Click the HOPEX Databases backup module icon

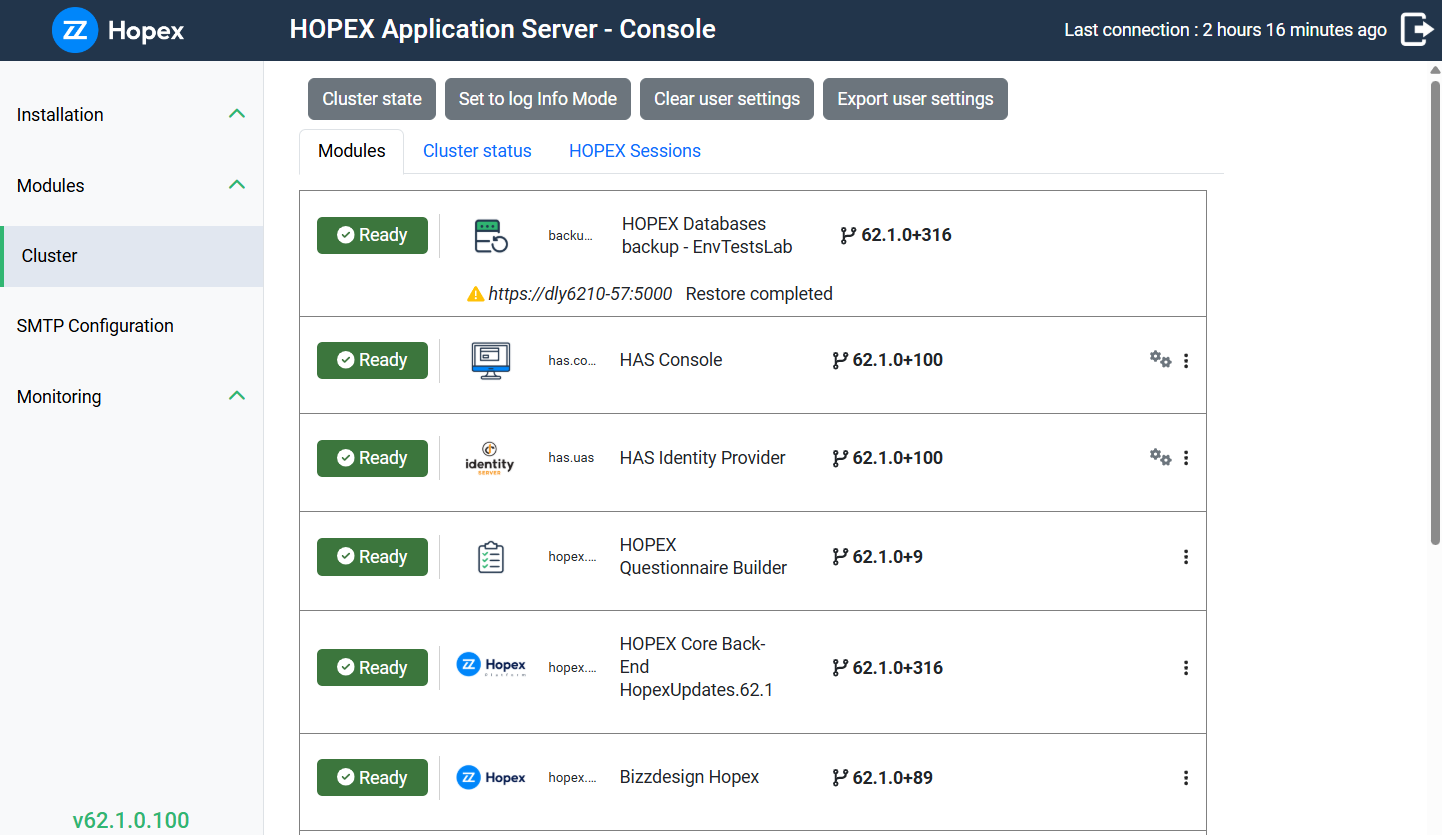pos(491,236)
